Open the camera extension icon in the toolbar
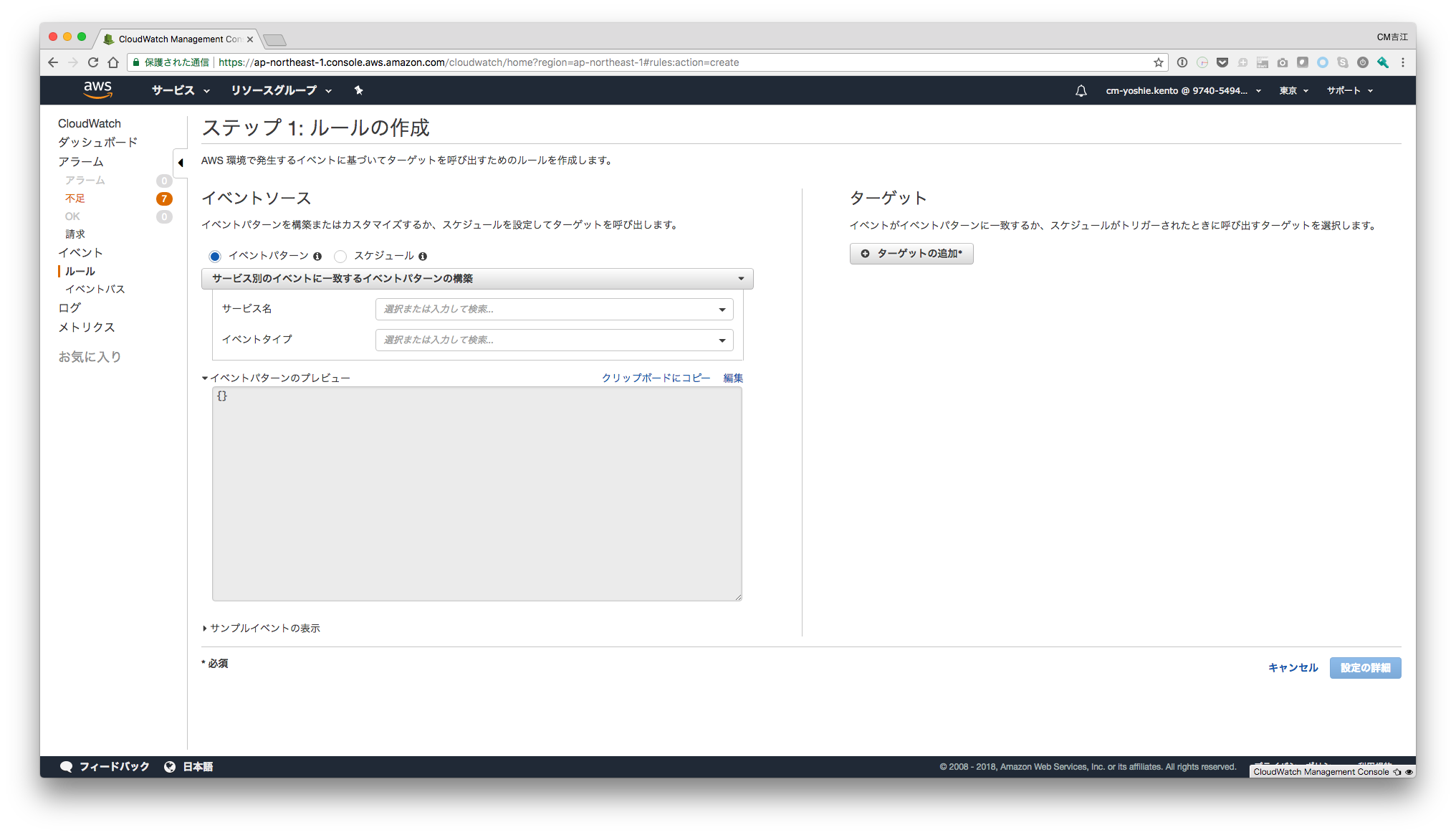The image size is (1456, 835). point(1282,62)
